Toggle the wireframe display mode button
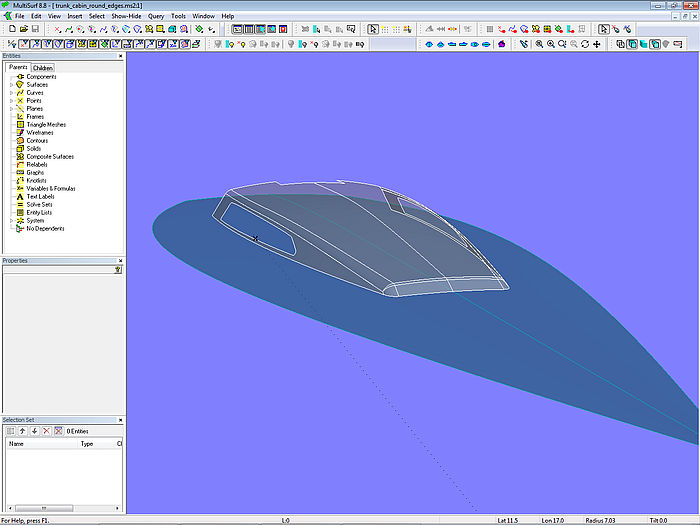The image size is (700, 525). 620,44
